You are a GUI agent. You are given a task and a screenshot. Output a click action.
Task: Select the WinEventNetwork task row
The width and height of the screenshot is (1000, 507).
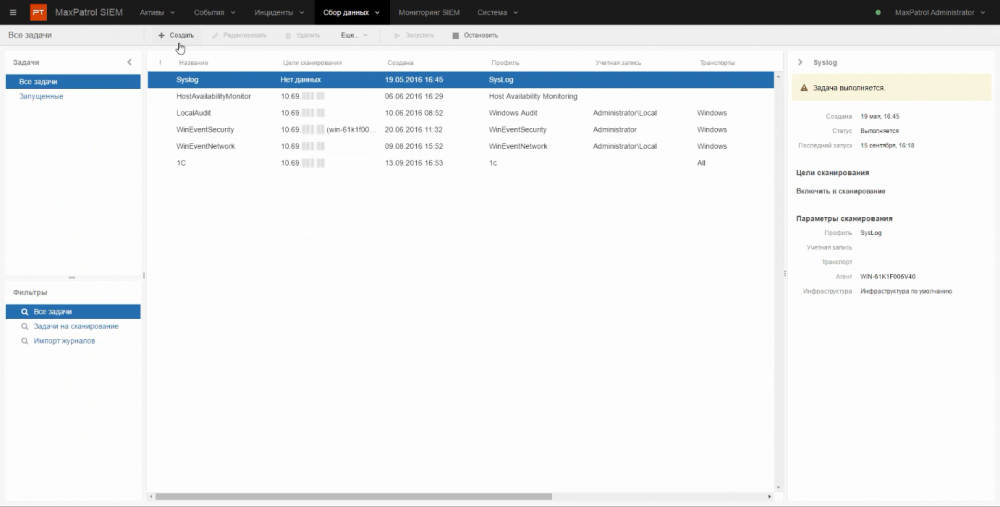pos(460,146)
